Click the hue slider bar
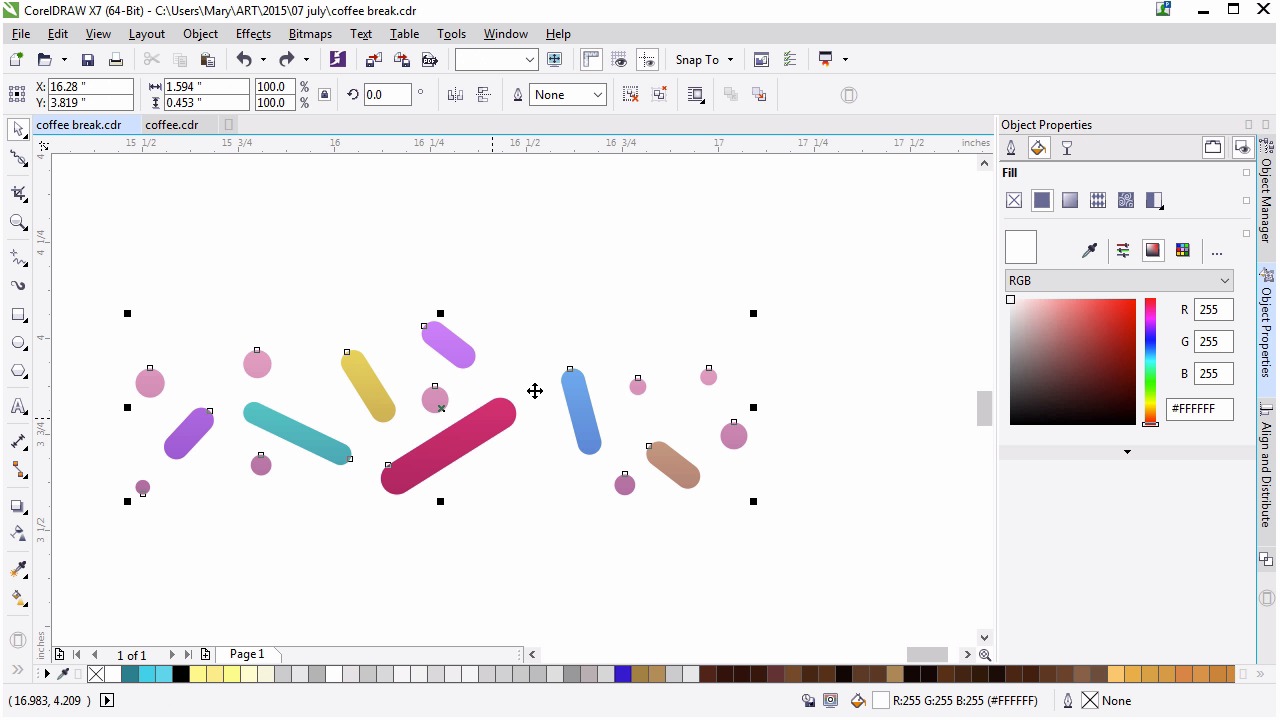Image resolution: width=1280 pixels, height=720 pixels. (x=1150, y=362)
